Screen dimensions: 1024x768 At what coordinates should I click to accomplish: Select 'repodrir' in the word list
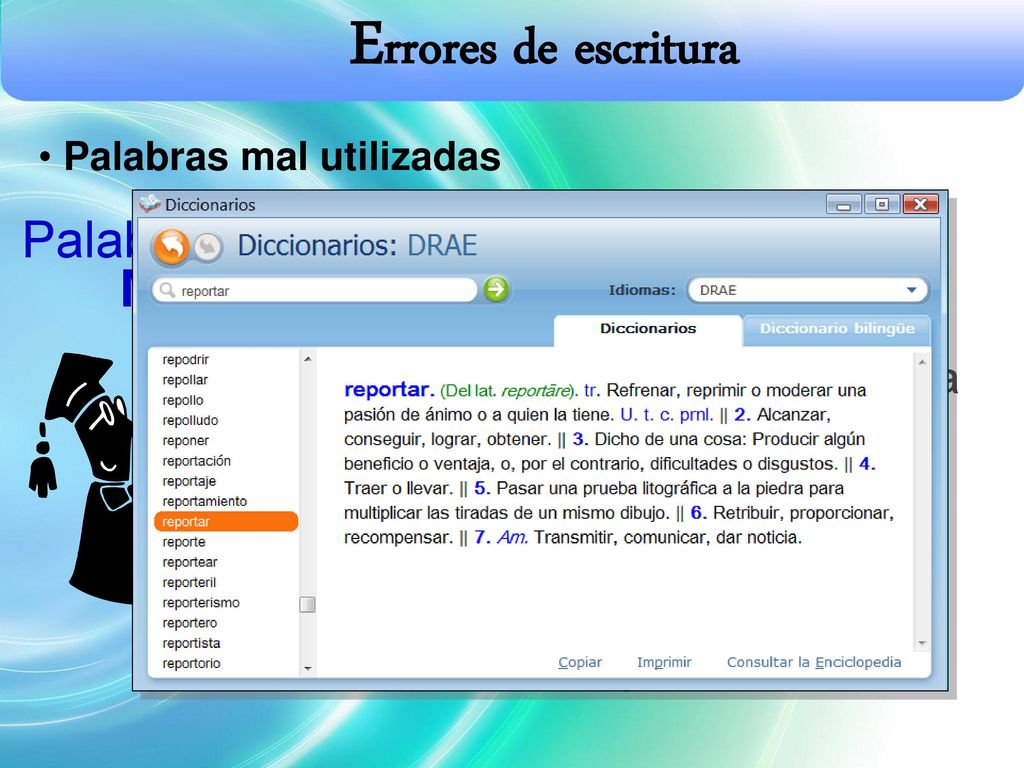pos(185,360)
